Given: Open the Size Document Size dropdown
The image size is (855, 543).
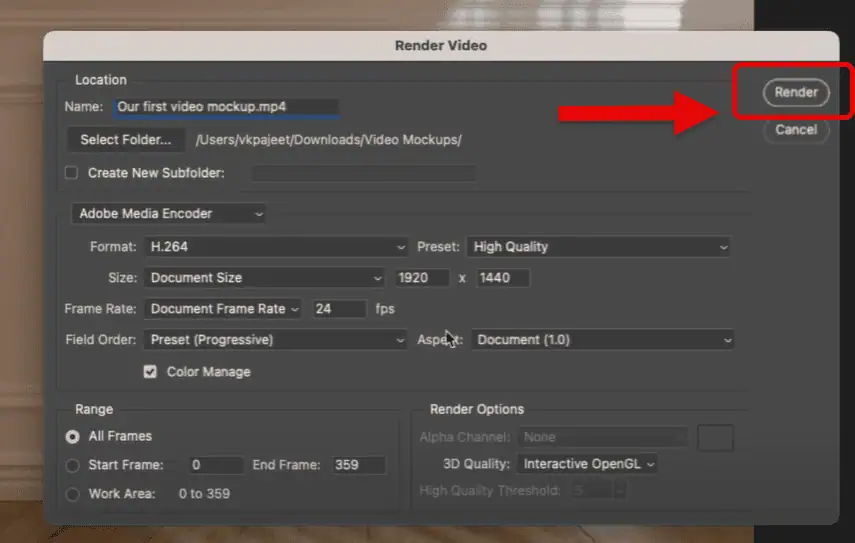Looking at the screenshot, I should pos(264,278).
